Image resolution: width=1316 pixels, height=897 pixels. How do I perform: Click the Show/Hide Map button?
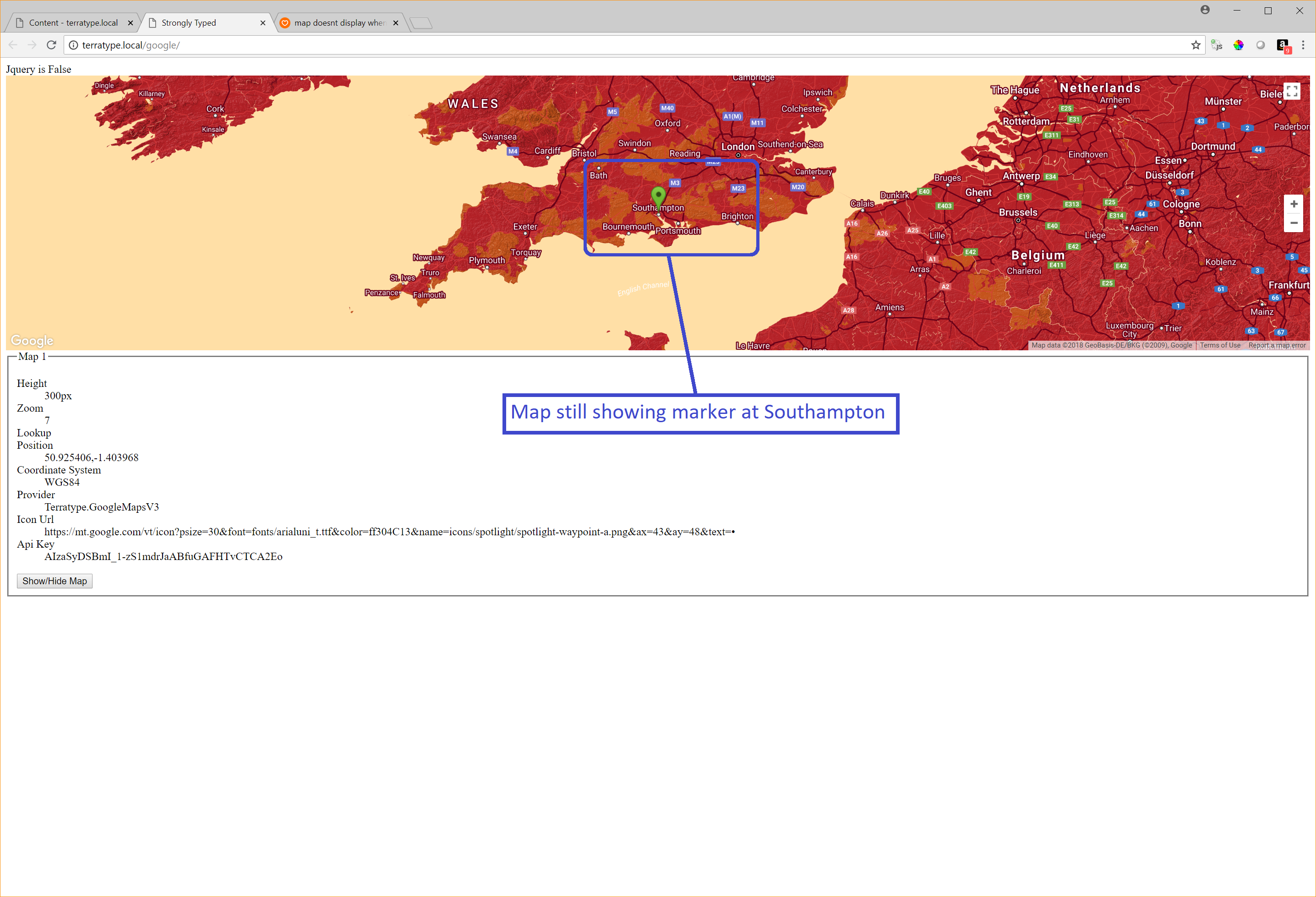tap(55, 581)
